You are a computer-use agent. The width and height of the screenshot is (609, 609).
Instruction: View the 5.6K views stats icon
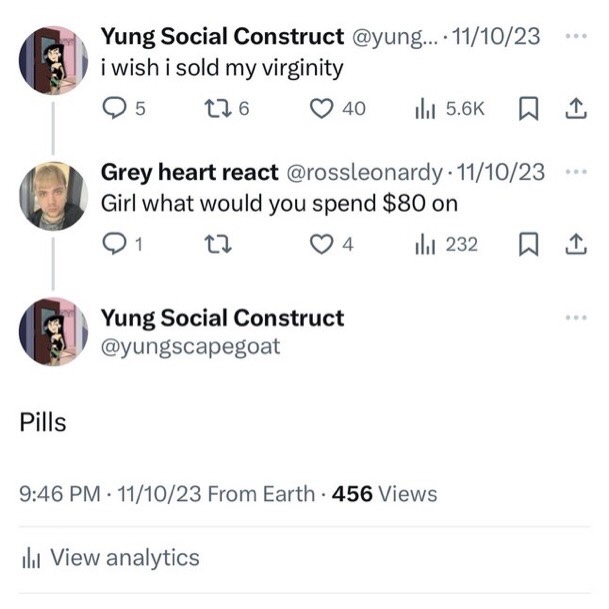click(423, 108)
